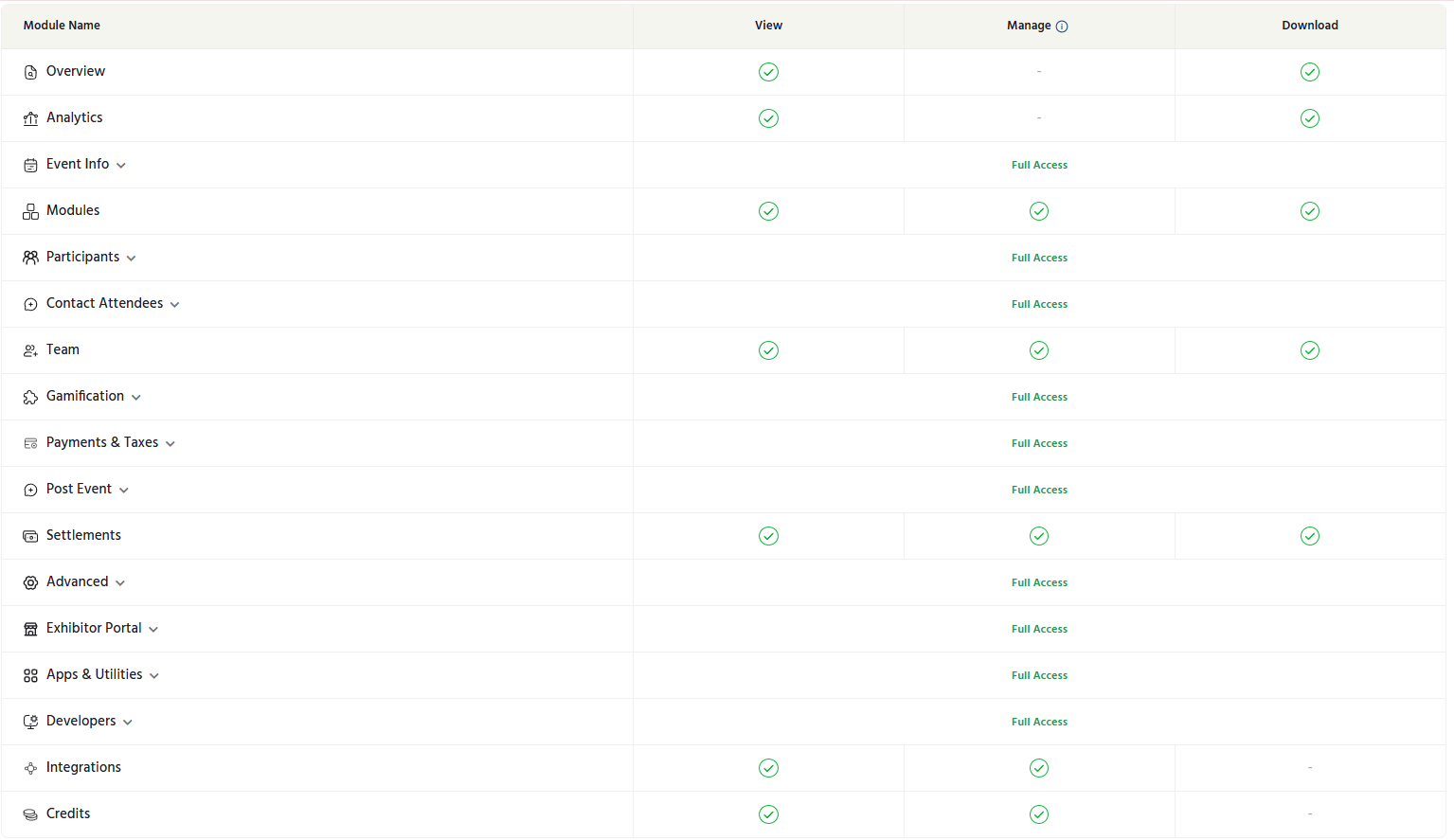Viewport: 1454px width, 840px height.
Task: Click the Modules blocks icon
Action: point(30,211)
